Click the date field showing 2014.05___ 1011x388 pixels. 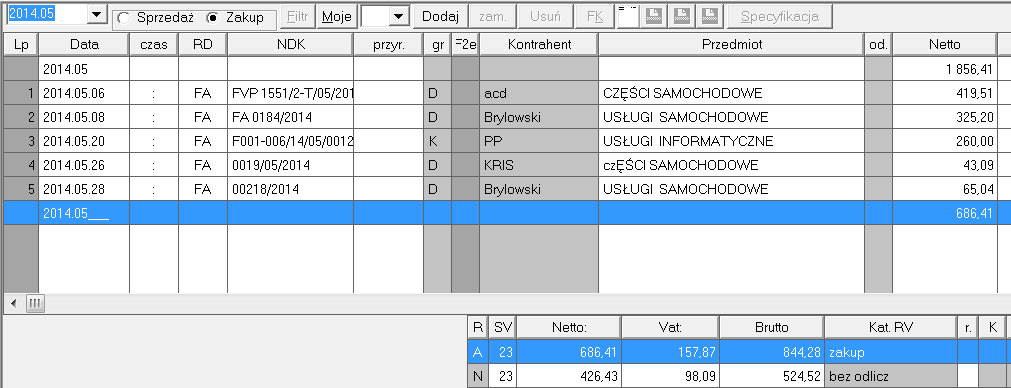pos(84,213)
